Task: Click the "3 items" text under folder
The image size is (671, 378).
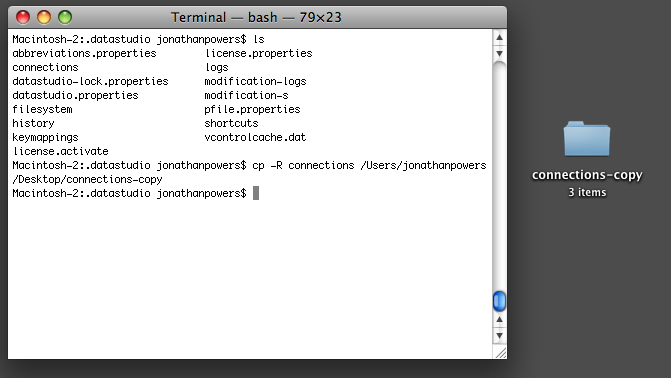Action: coord(587,193)
